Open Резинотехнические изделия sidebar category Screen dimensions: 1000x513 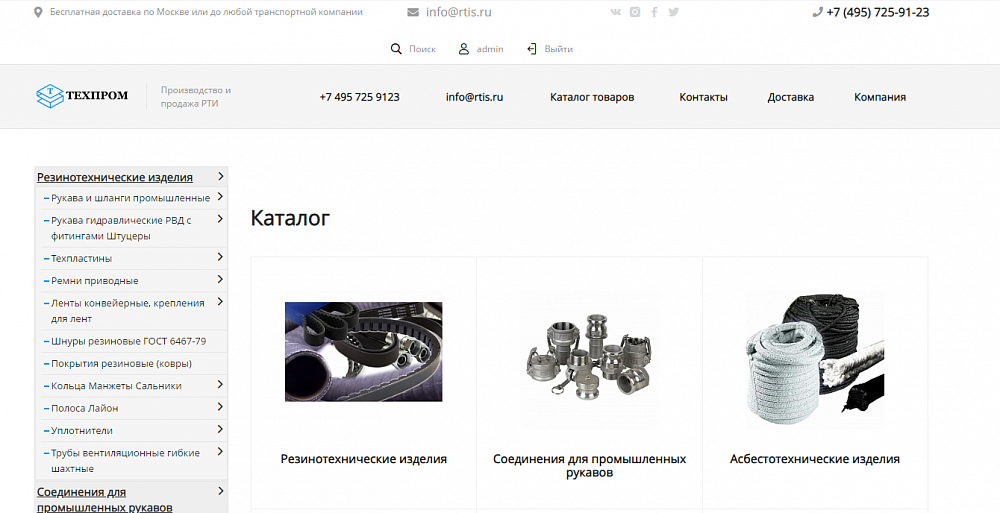tap(115, 177)
